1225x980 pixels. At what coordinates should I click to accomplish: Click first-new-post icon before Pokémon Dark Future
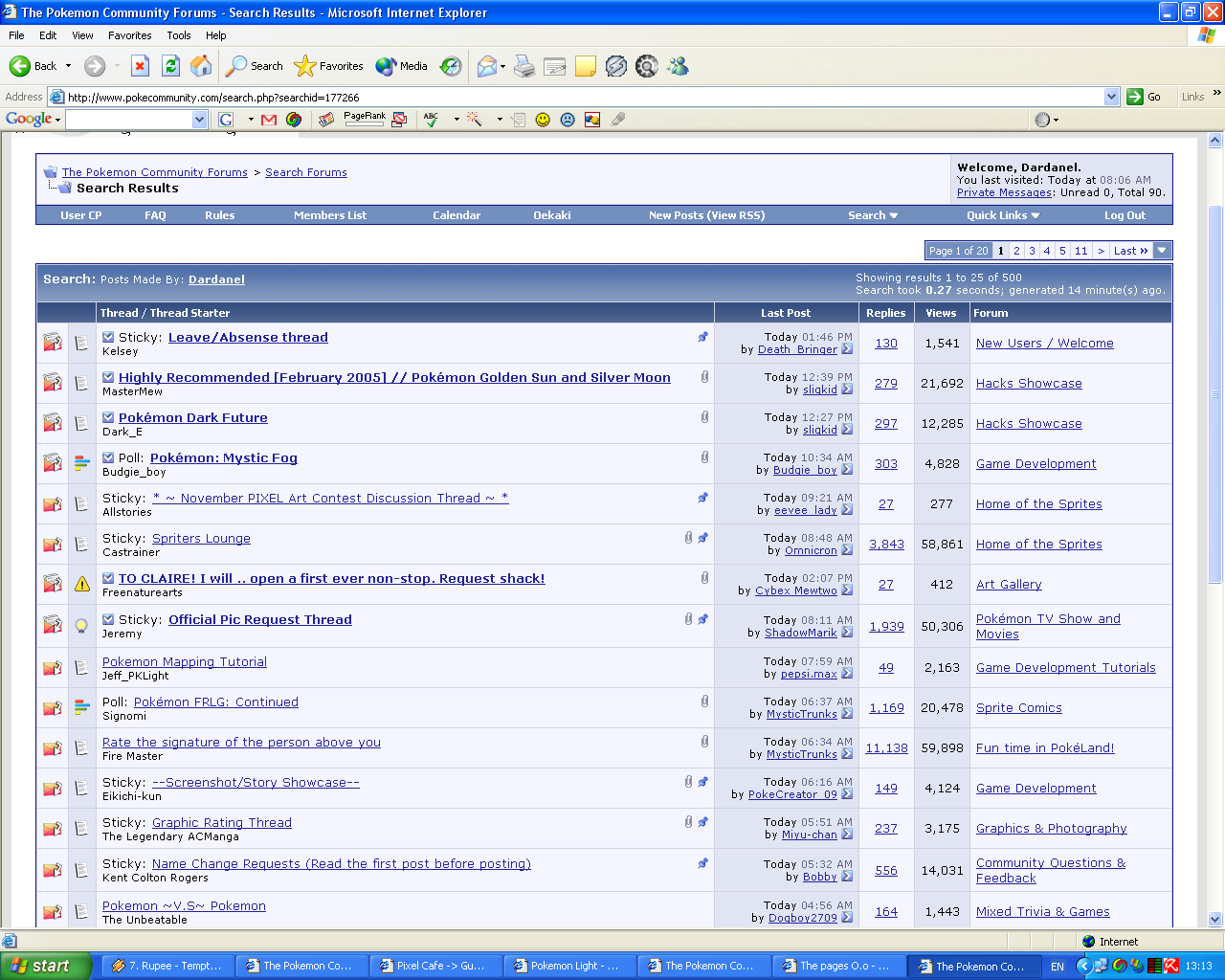[108, 417]
